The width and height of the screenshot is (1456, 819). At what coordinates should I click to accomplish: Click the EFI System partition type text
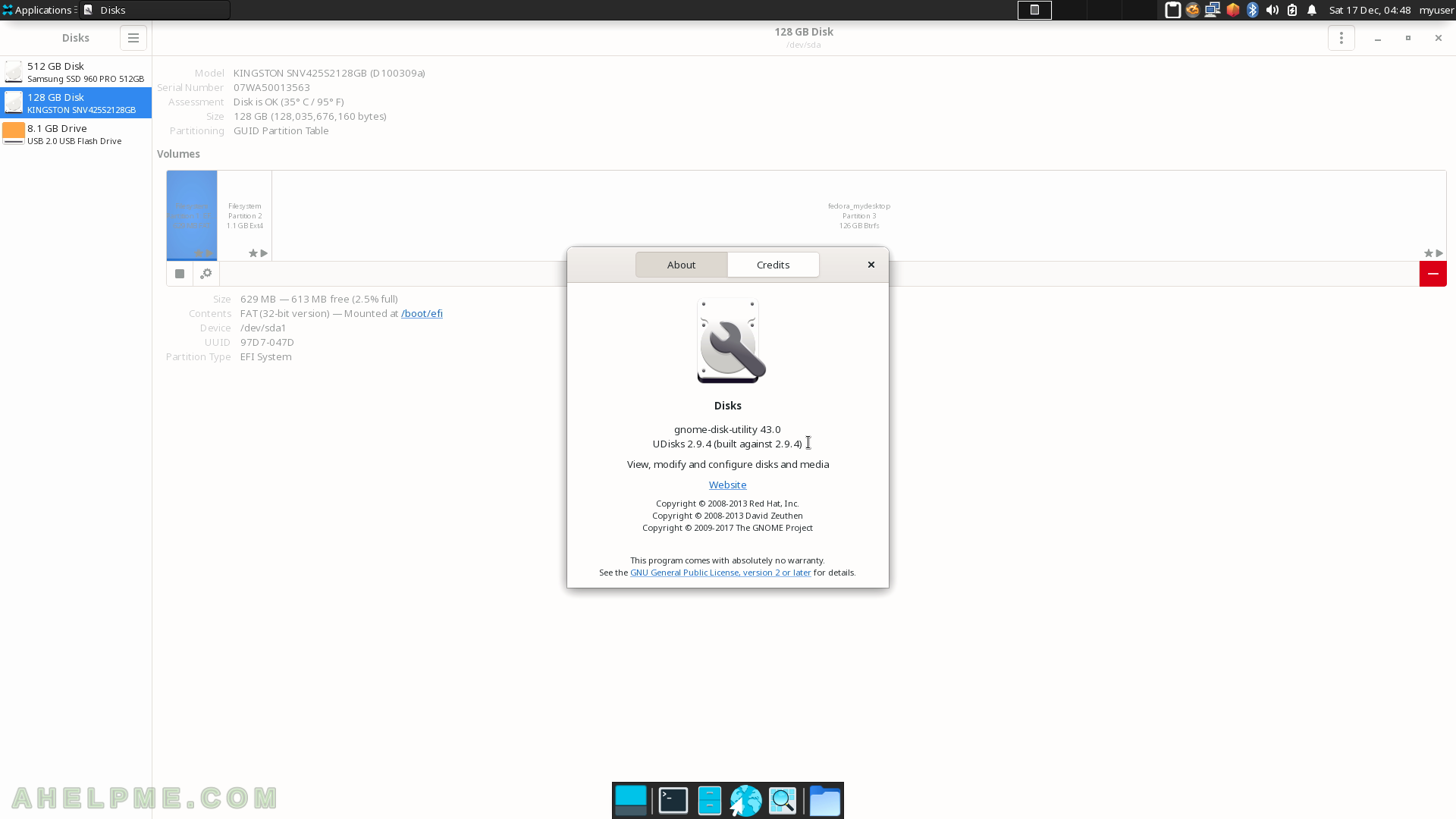(266, 356)
